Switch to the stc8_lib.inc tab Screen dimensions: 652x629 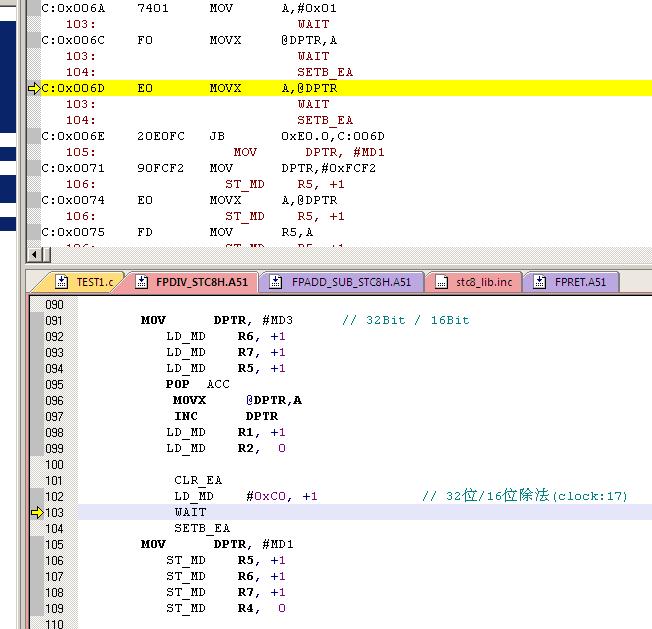click(474, 282)
